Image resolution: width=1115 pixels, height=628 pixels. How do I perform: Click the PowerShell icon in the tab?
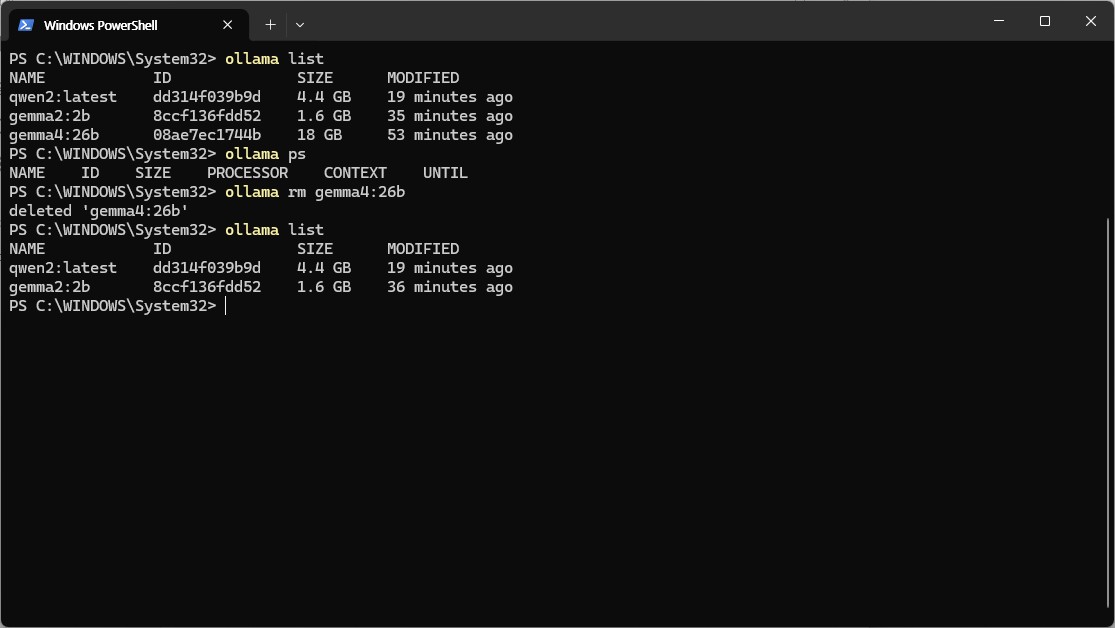pyautogui.click(x=26, y=25)
